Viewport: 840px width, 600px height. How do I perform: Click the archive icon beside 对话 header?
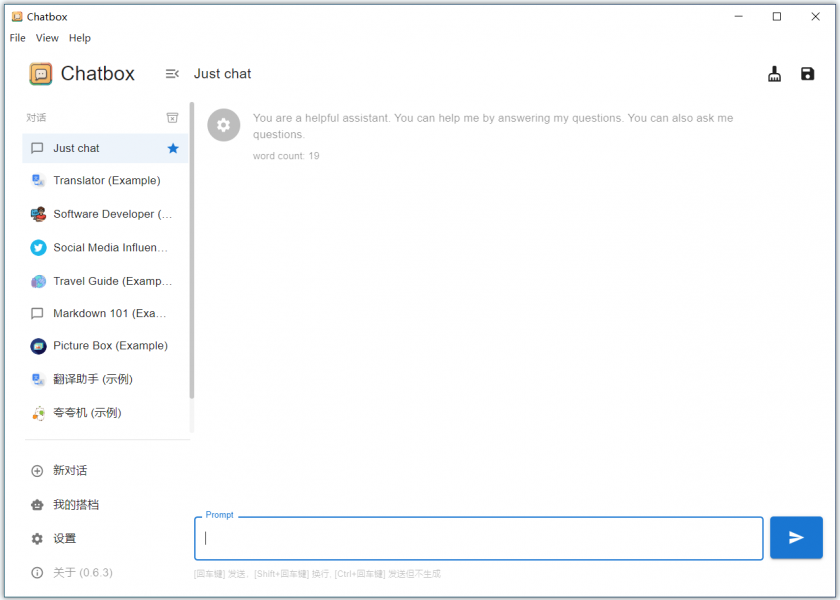tap(172, 117)
